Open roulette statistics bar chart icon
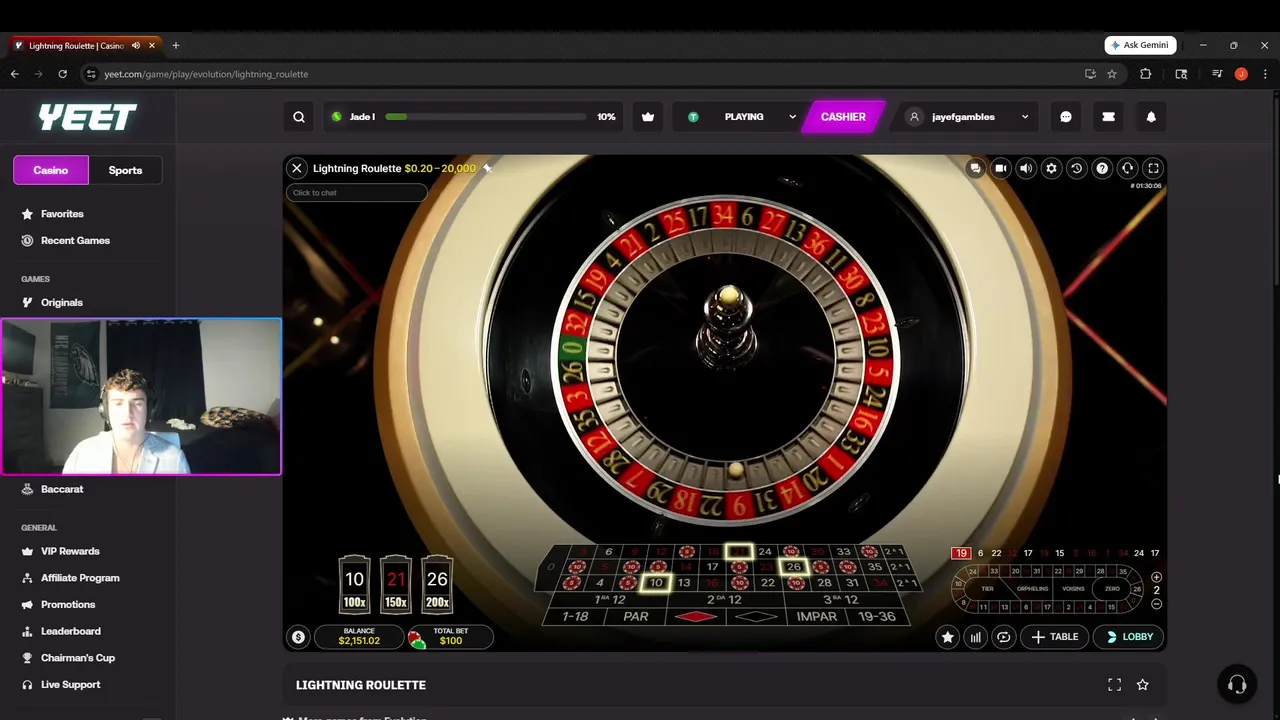Image resolution: width=1280 pixels, height=720 pixels. tap(975, 637)
